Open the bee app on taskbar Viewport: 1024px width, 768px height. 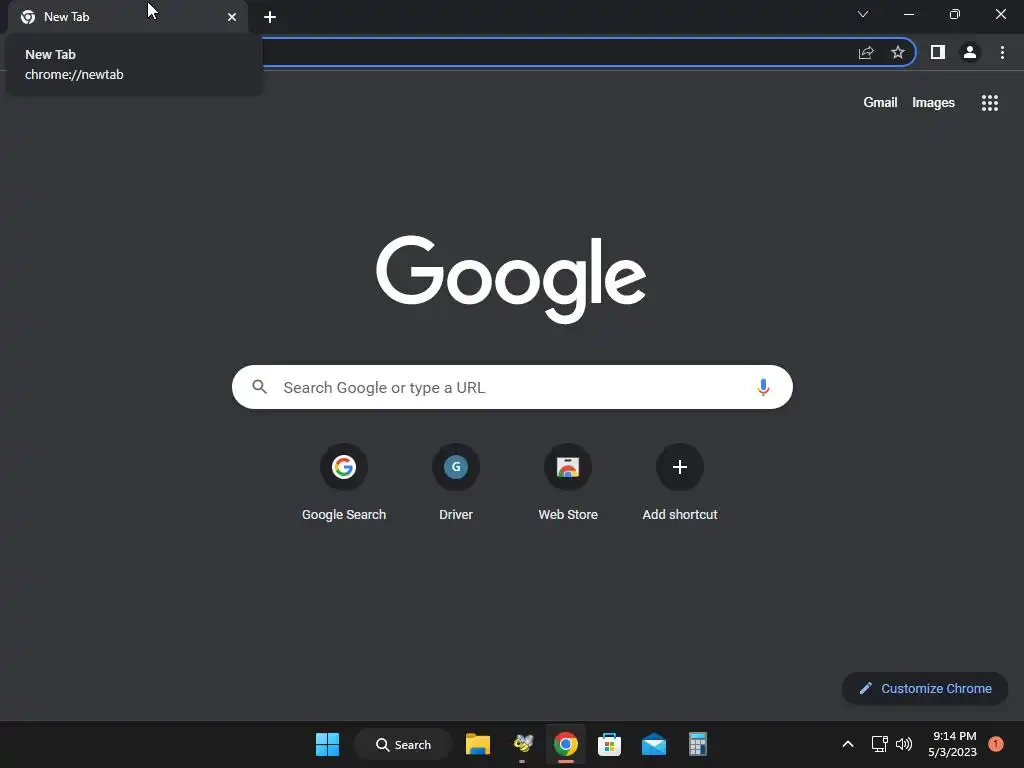522,744
